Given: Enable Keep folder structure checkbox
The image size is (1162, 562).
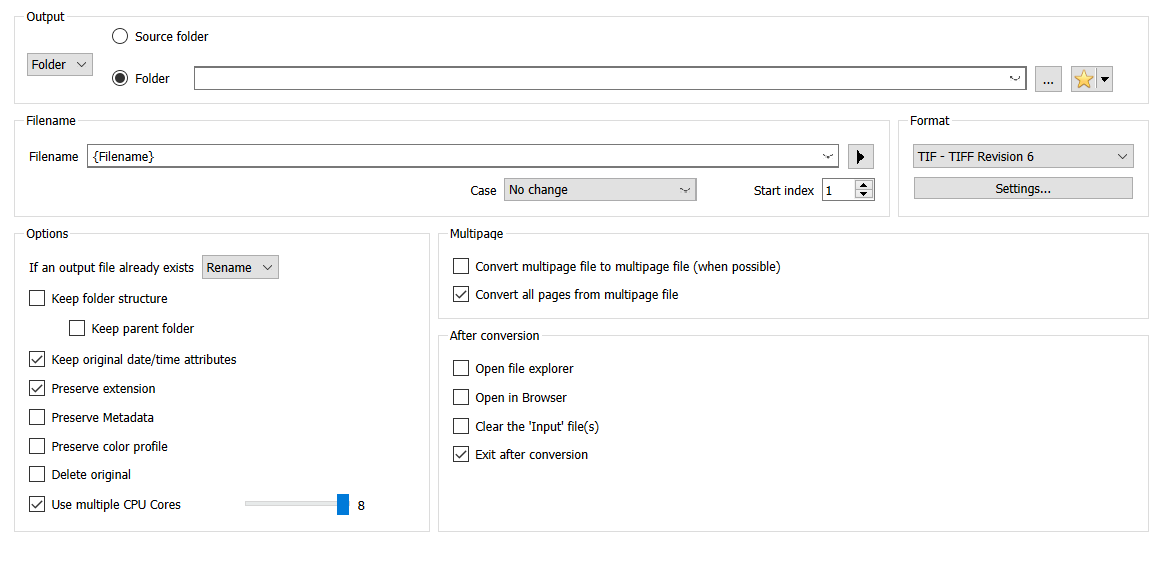Looking at the screenshot, I should (37, 298).
